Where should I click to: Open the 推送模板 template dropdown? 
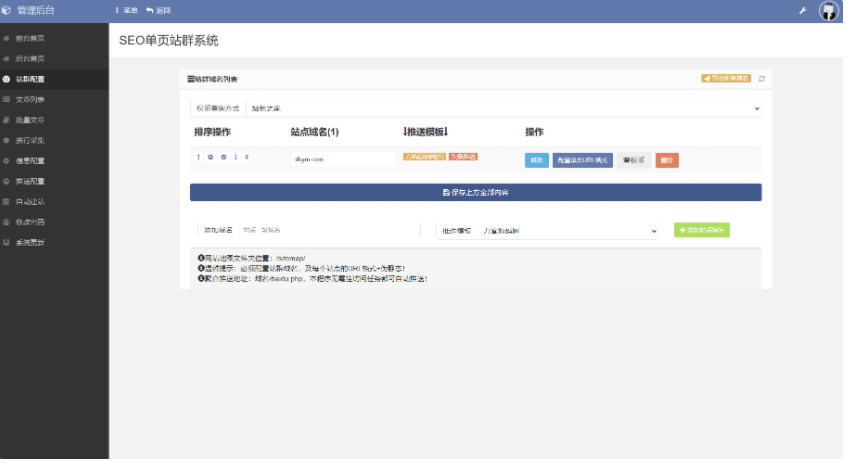click(567, 231)
